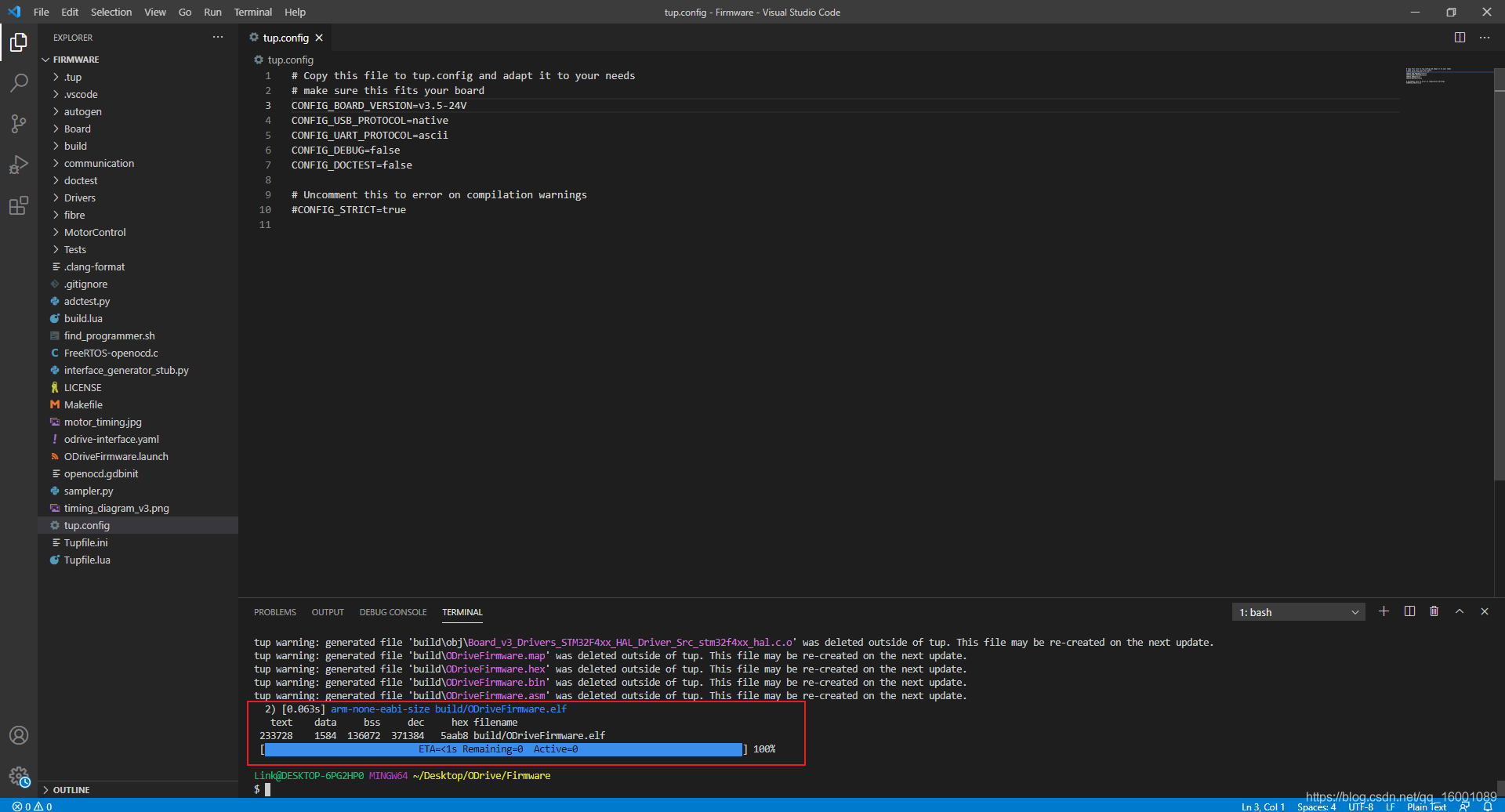This screenshot has width=1505, height=812.
Task: Click line 3 CONFIG_BOARD_VERSION text
Action: click(x=379, y=105)
